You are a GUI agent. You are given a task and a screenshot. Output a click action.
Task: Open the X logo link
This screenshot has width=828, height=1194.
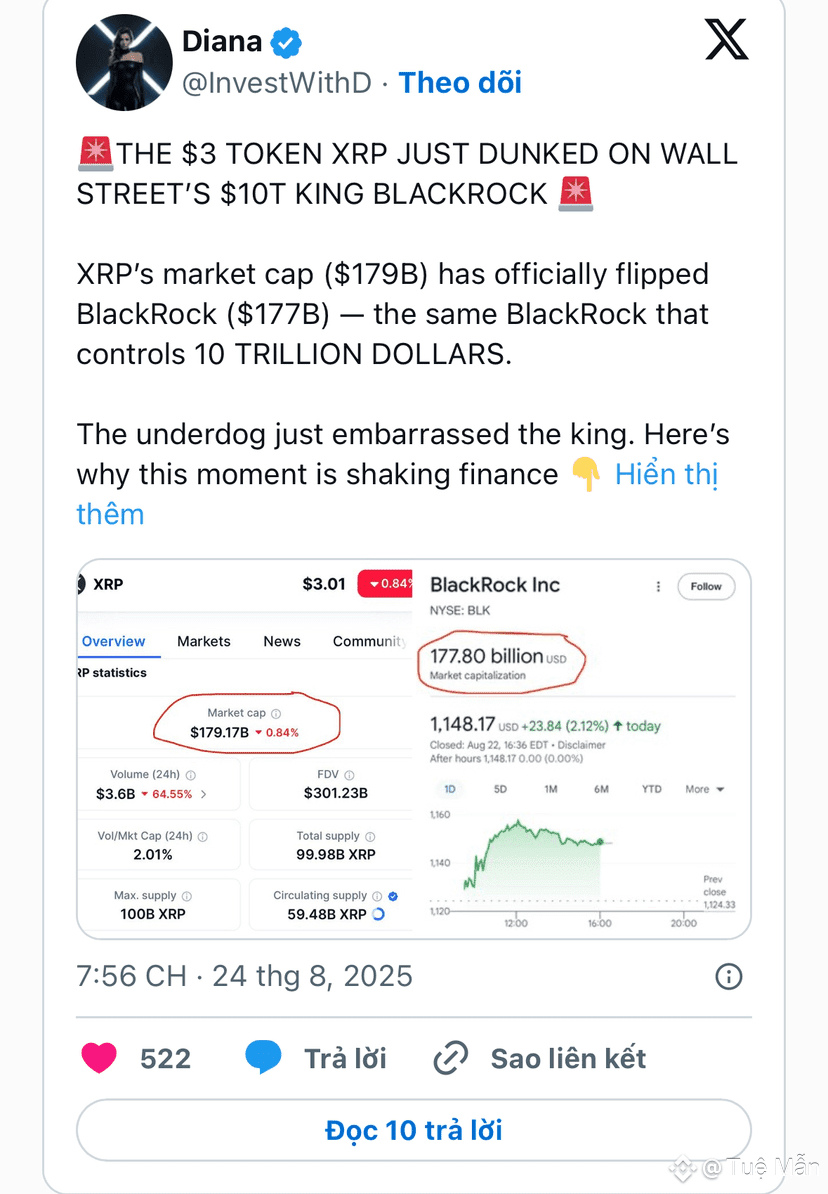[726, 40]
